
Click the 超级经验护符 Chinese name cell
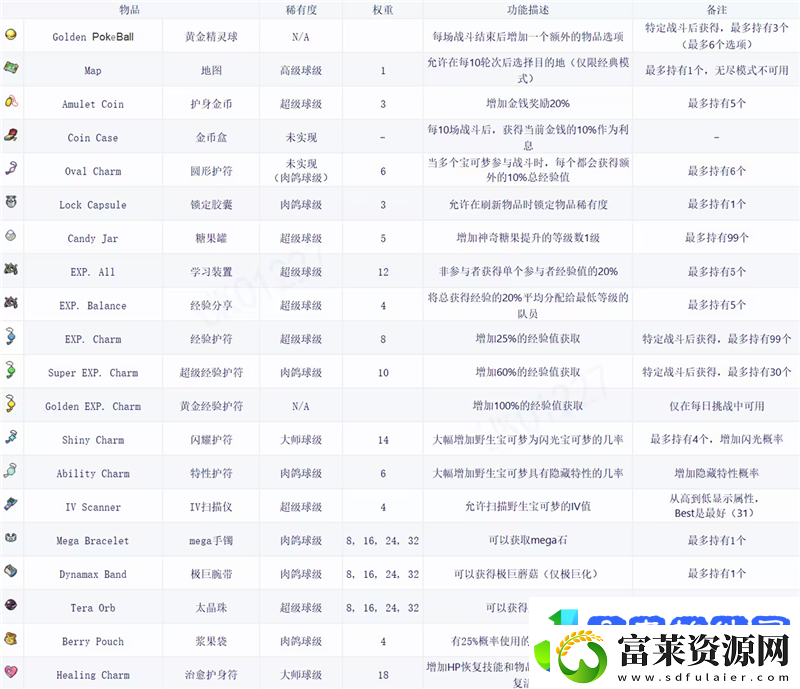click(x=211, y=373)
